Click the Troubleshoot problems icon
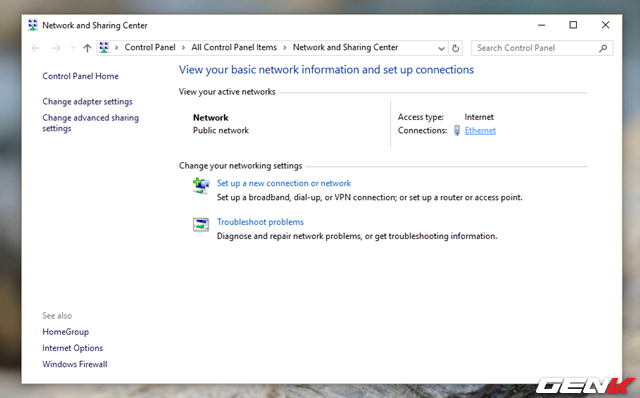 (201, 225)
